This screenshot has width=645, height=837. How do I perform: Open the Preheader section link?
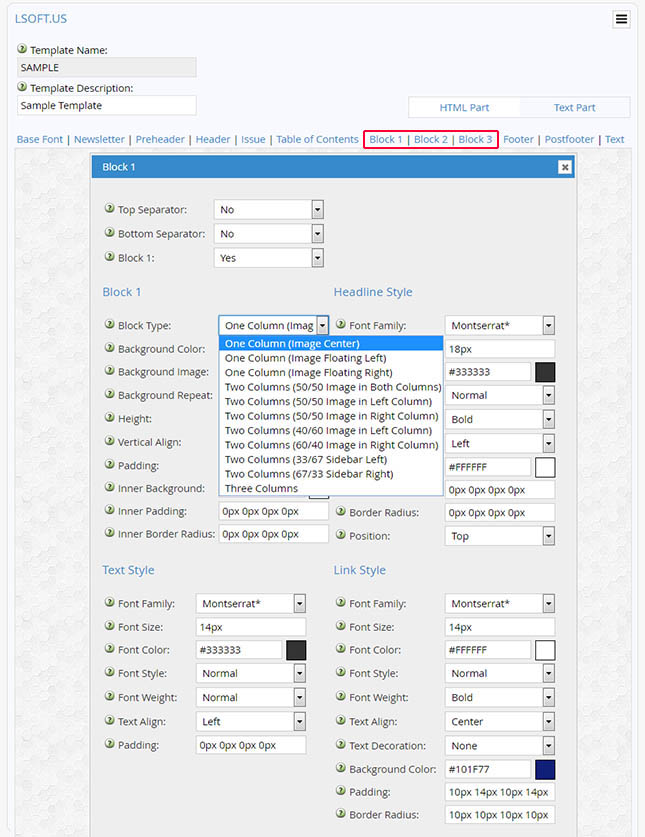click(x=160, y=139)
